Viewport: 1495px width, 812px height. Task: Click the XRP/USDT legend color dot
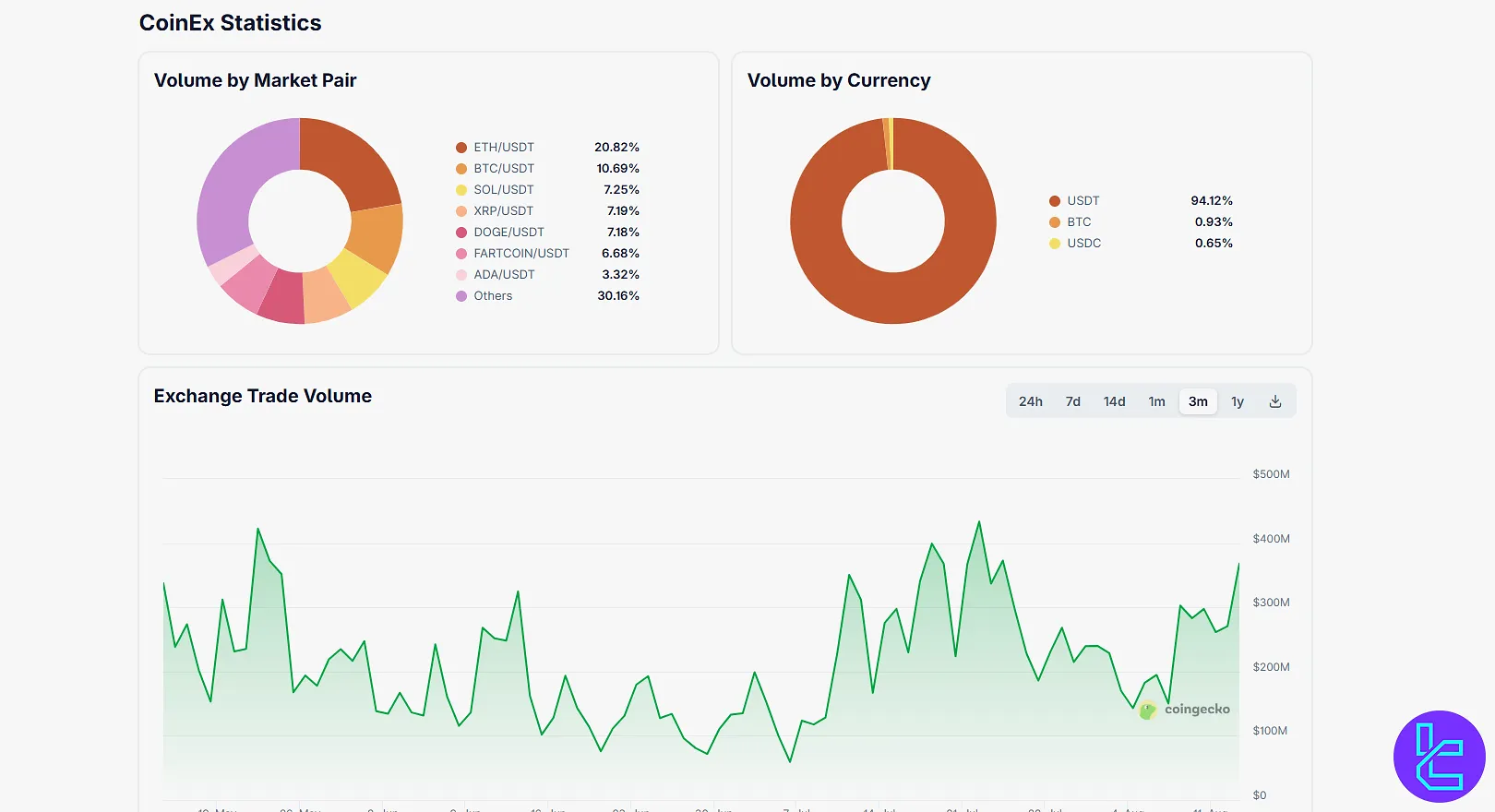coord(461,211)
